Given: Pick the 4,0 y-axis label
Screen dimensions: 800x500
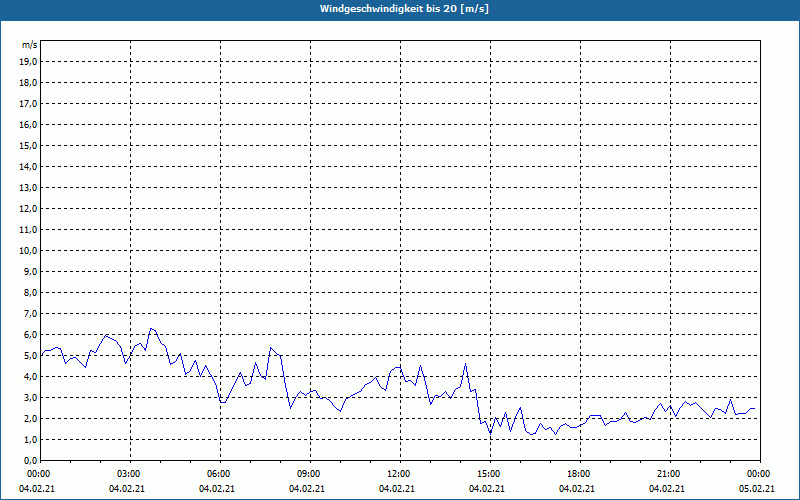Looking at the screenshot, I should point(30,377).
